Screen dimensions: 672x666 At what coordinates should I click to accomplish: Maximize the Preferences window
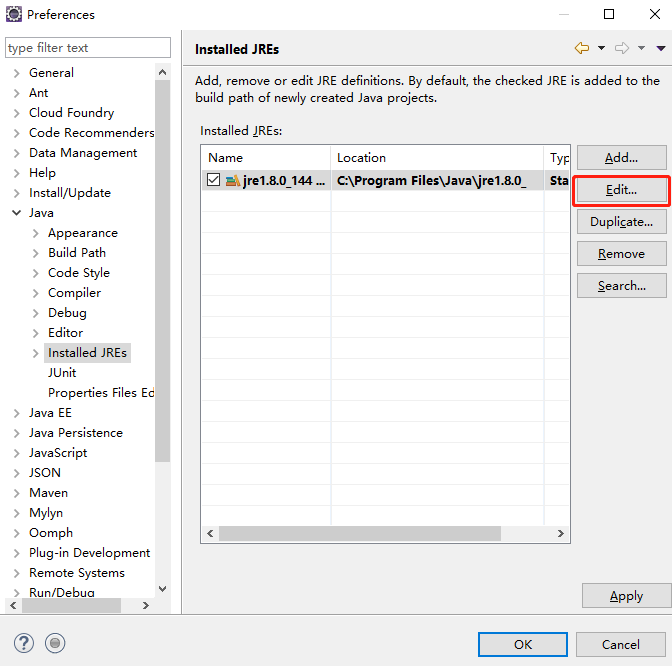pyautogui.click(x=609, y=14)
